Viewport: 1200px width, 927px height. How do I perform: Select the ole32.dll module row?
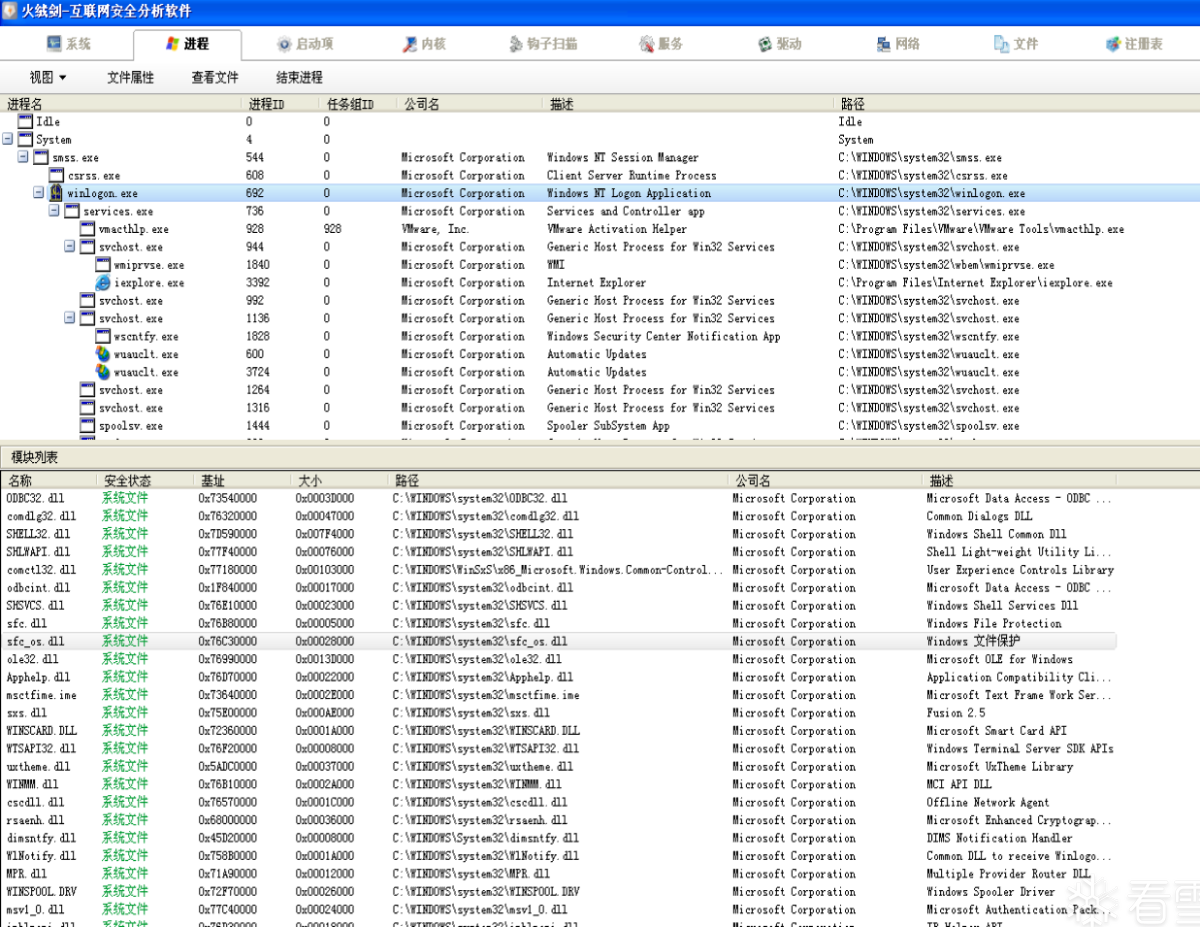point(559,659)
